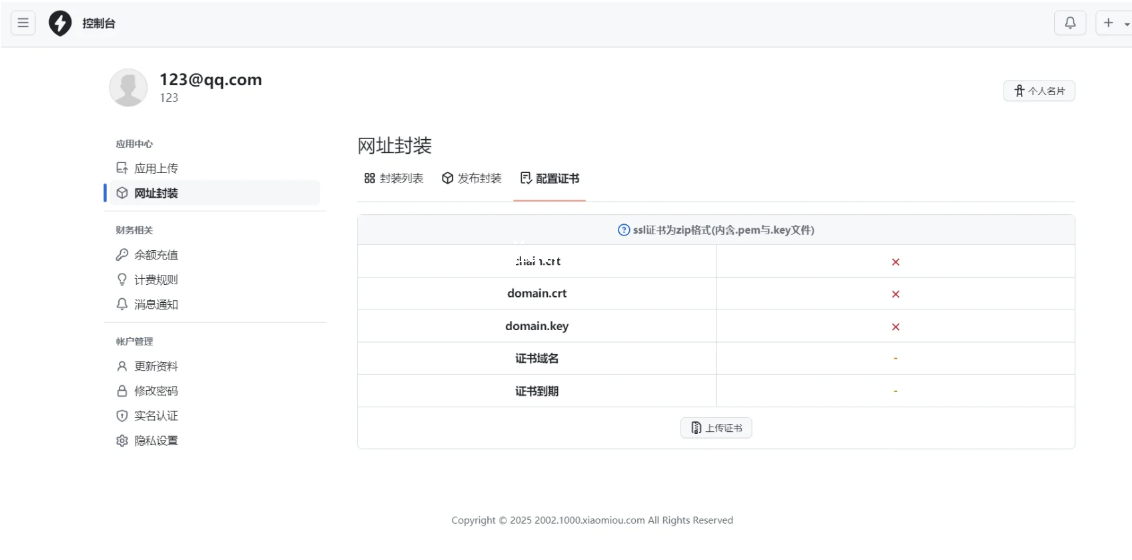The image size is (1132, 560).
Task: Click the 上传证书 upload button
Action: [x=716, y=428]
